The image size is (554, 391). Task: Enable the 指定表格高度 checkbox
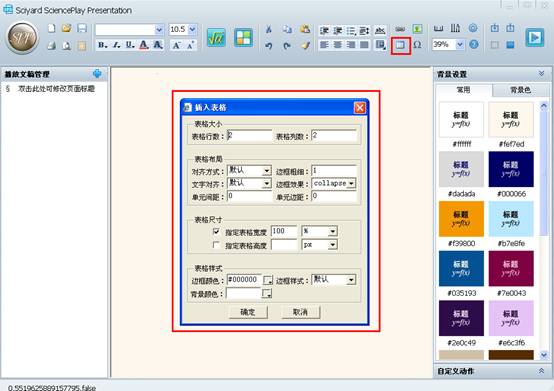pyautogui.click(x=216, y=245)
